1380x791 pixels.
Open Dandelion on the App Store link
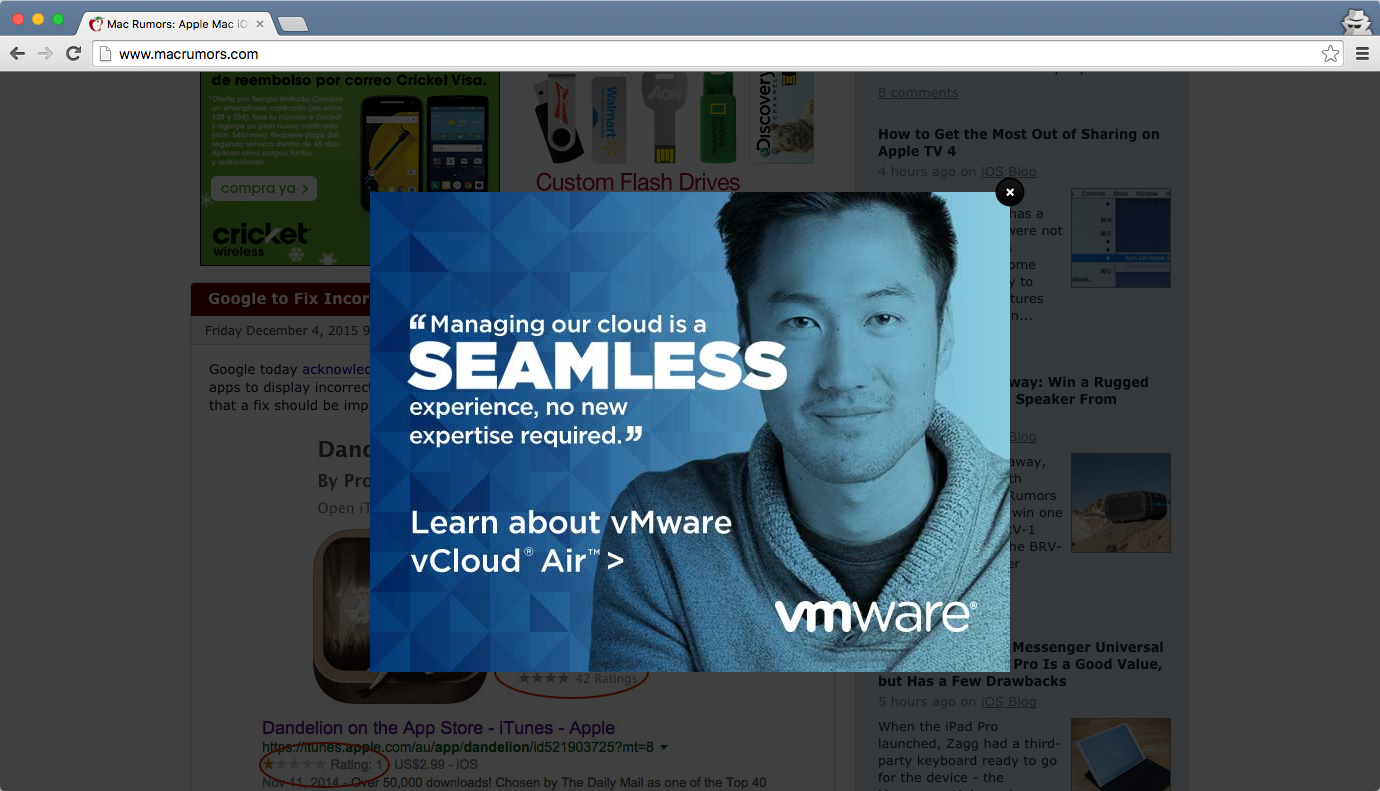438,728
